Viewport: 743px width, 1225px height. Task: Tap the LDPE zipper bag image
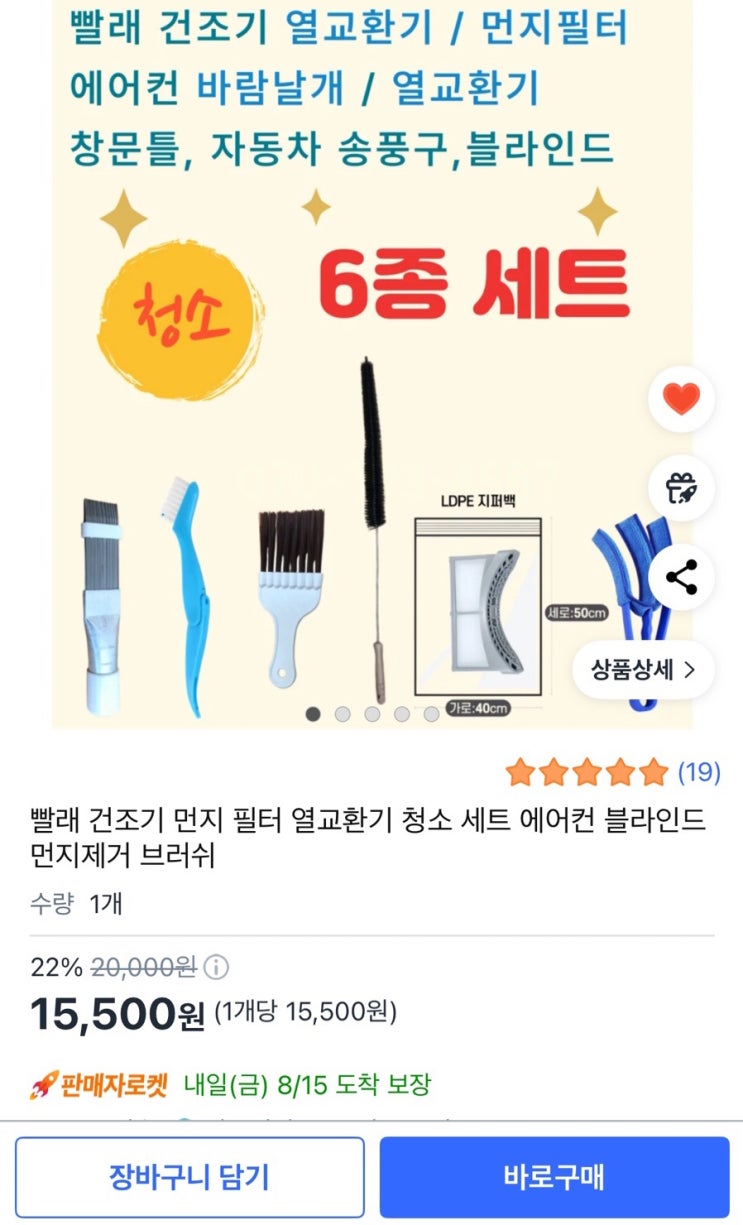478,606
